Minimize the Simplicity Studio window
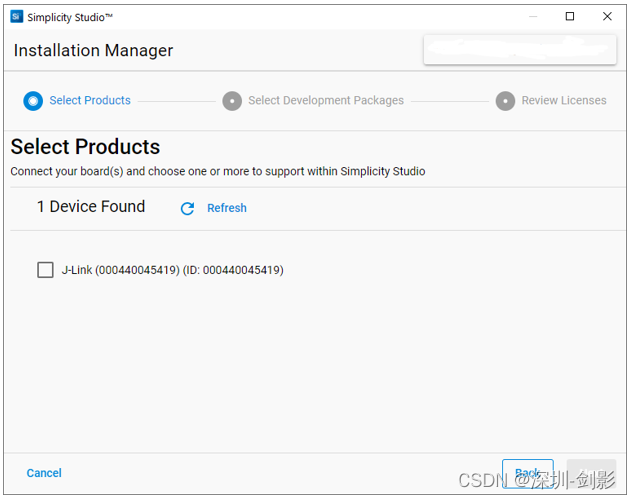 [532, 16]
